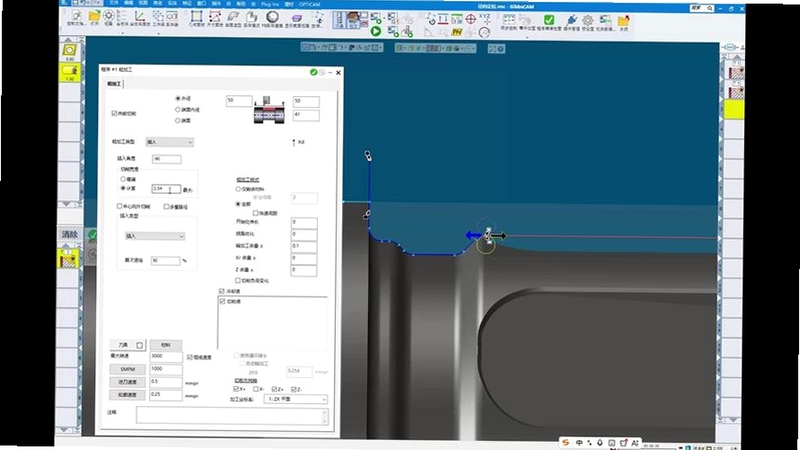
Task: Click the 清除 clear button
Action: (x=70, y=235)
